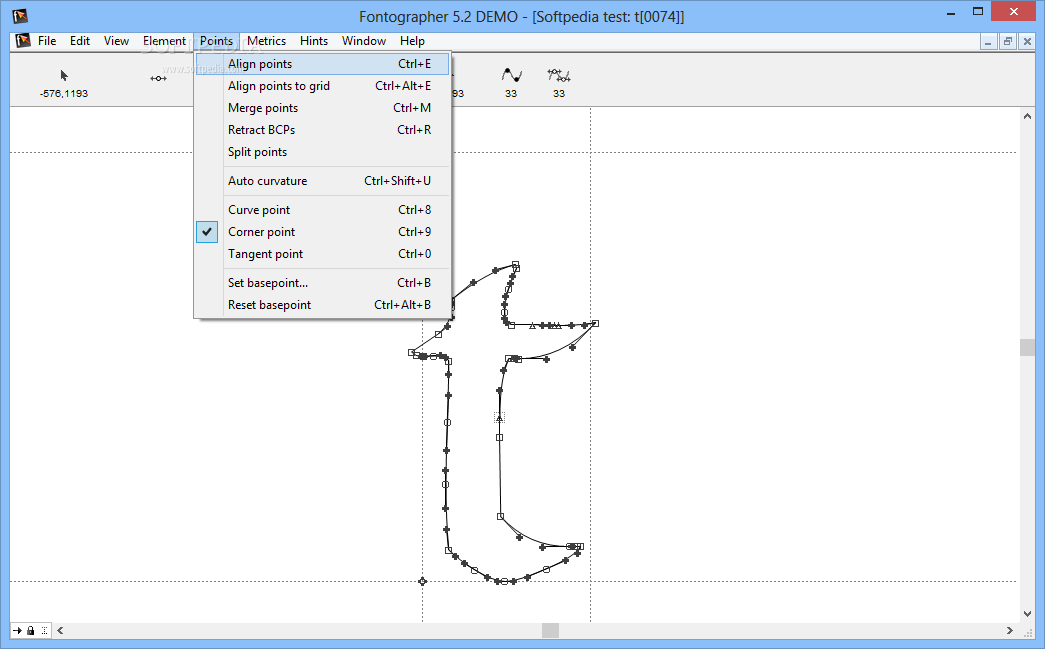Select corner point at top of the t glyph
The width and height of the screenshot is (1045, 649).
515,265
